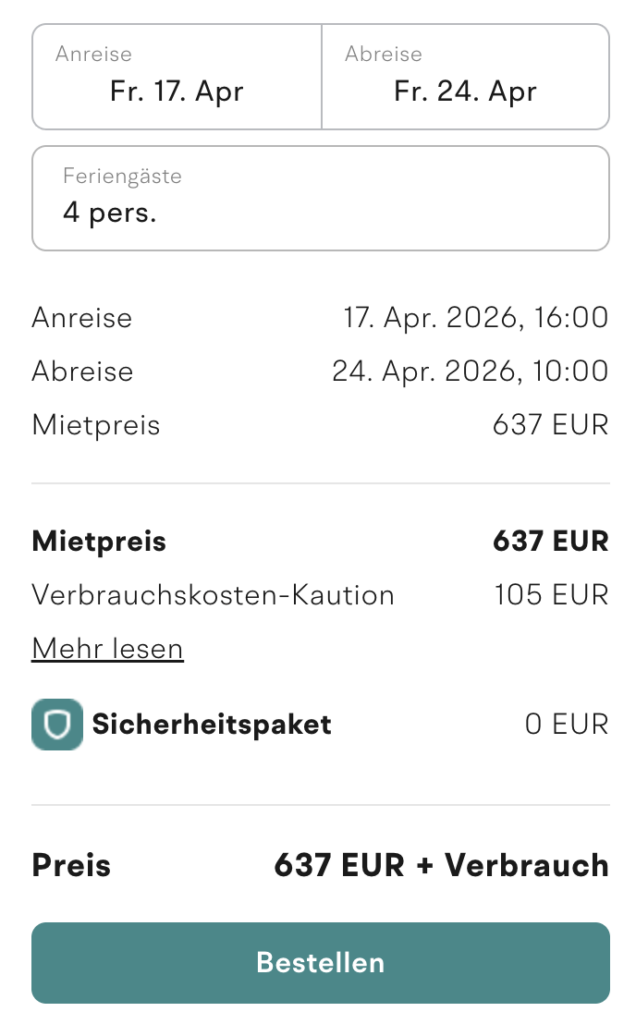Click the Mietpreis row showing 637 EUR
The width and height of the screenshot is (636, 1024).
click(x=320, y=424)
